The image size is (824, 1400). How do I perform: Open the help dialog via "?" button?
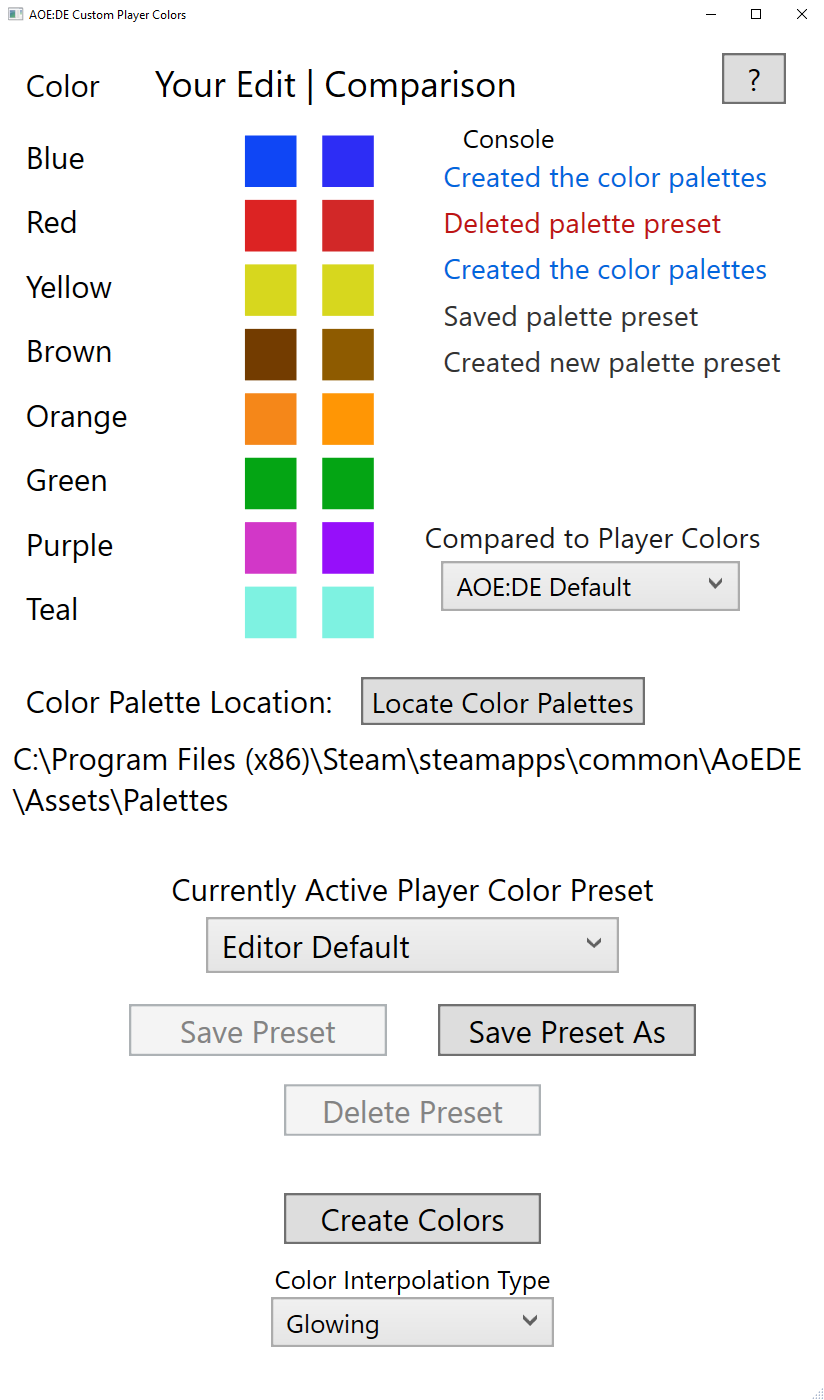[x=753, y=79]
